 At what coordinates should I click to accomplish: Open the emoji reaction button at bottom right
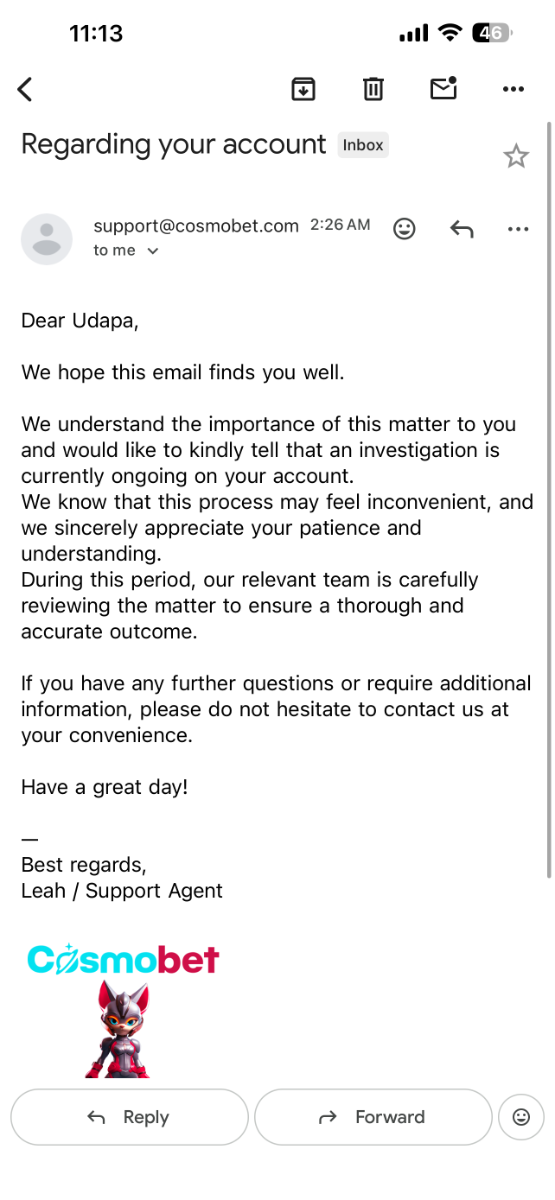tap(521, 1117)
